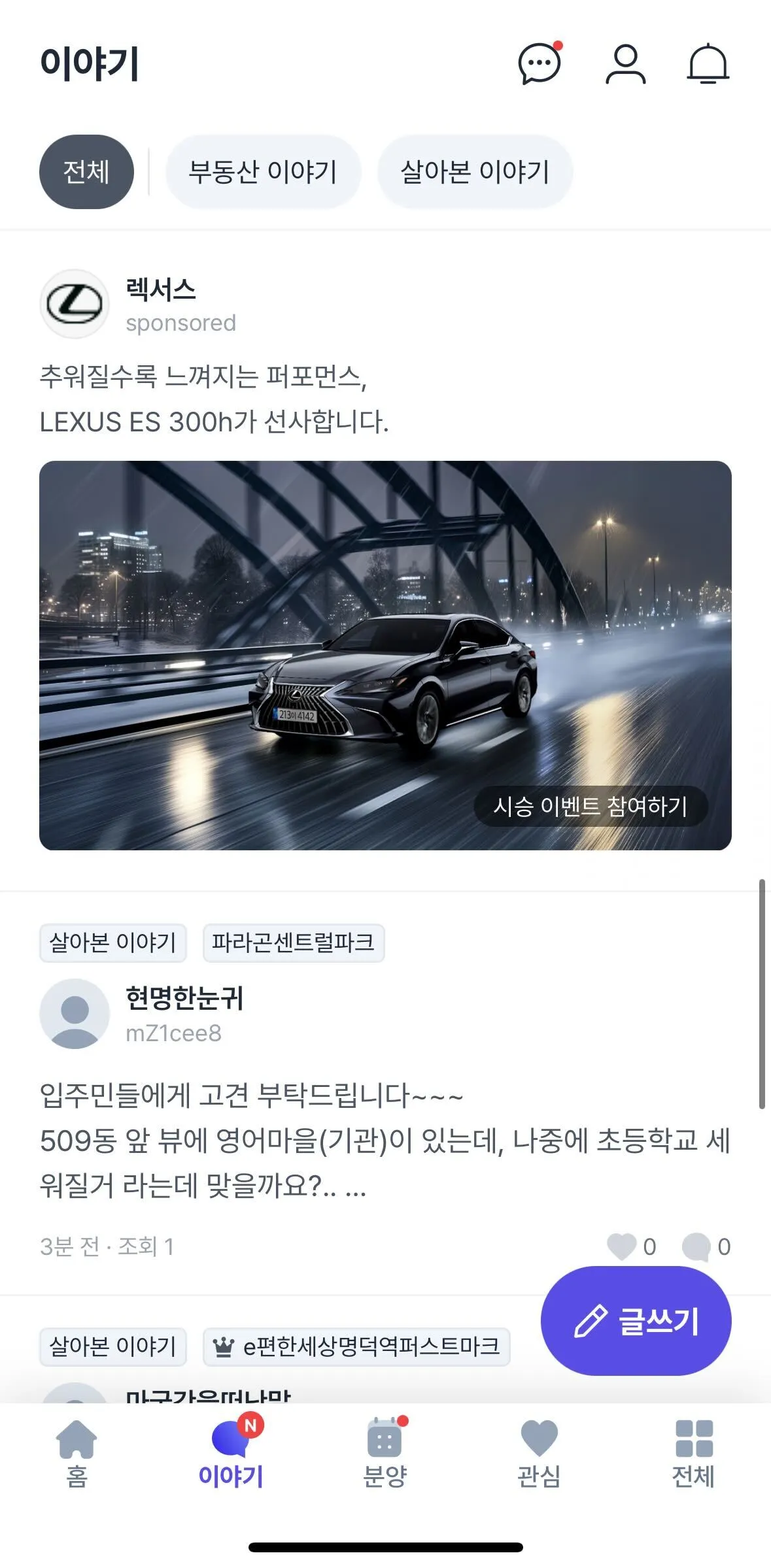Click the vertical scrollbar on the right
Image resolution: width=771 pixels, height=1568 pixels.
coord(762,993)
